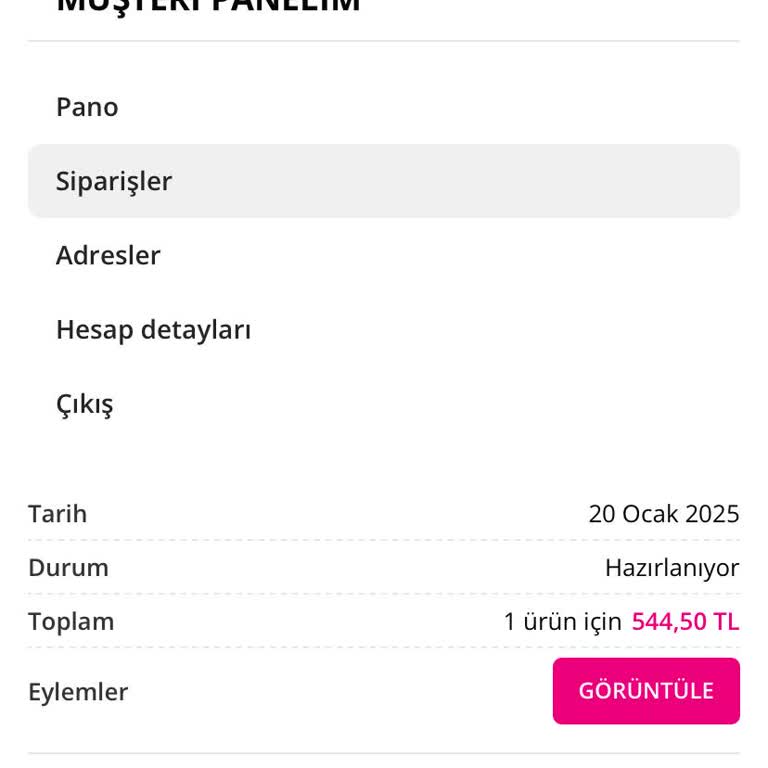768x768 pixels.
Task: Log out via the Çıkış link
Action: [x=84, y=404]
